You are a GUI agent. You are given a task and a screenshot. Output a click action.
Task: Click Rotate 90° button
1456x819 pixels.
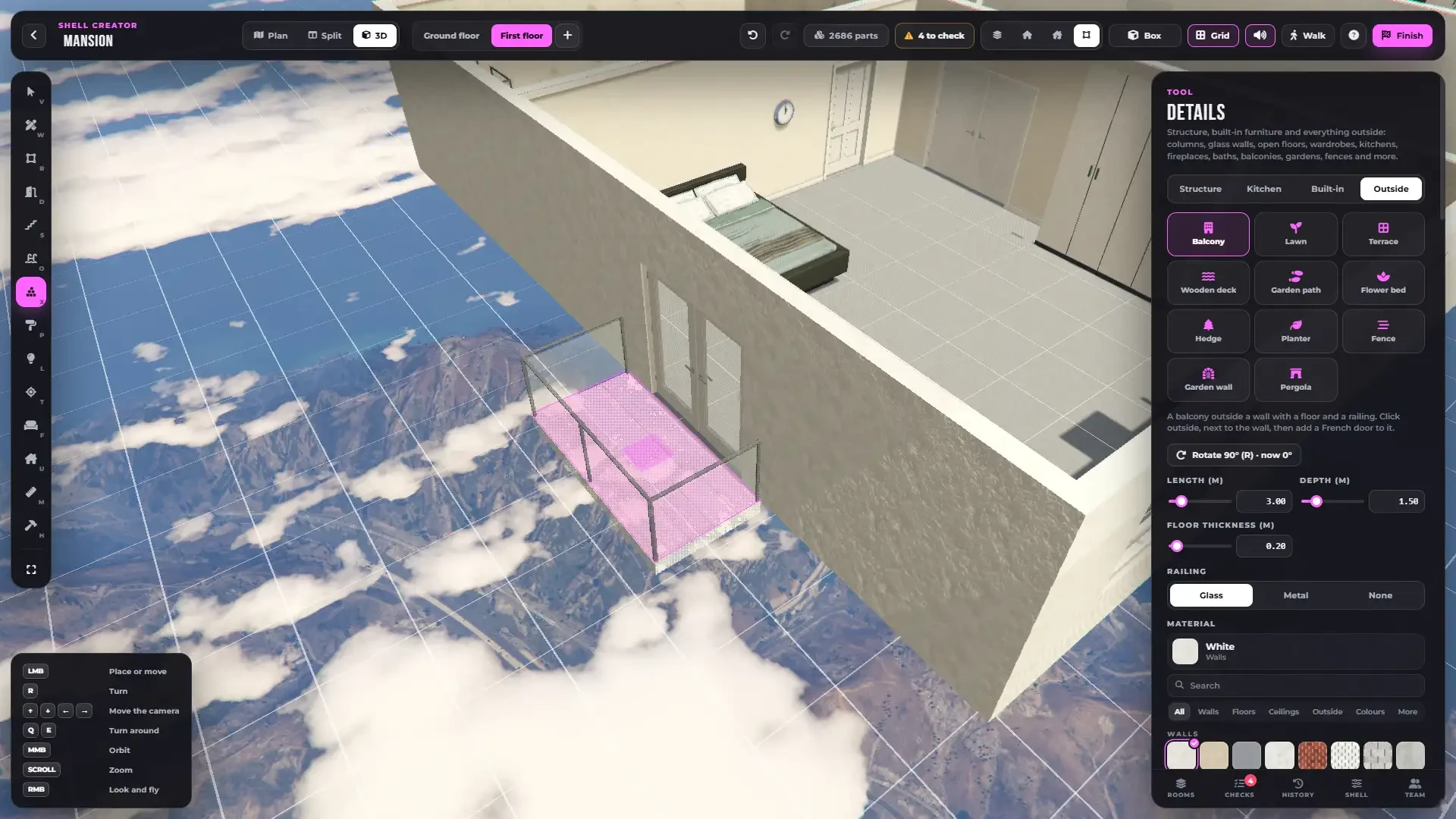[x=1234, y=455]
